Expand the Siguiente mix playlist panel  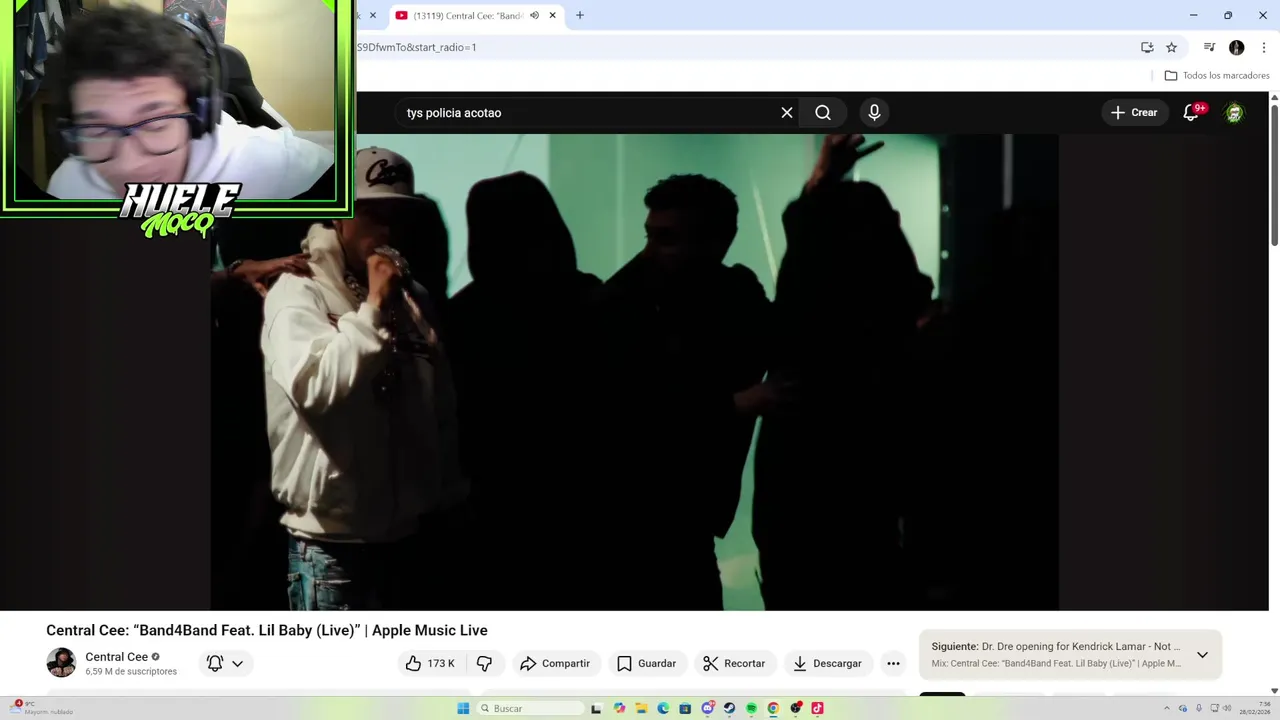point(1202,655)
